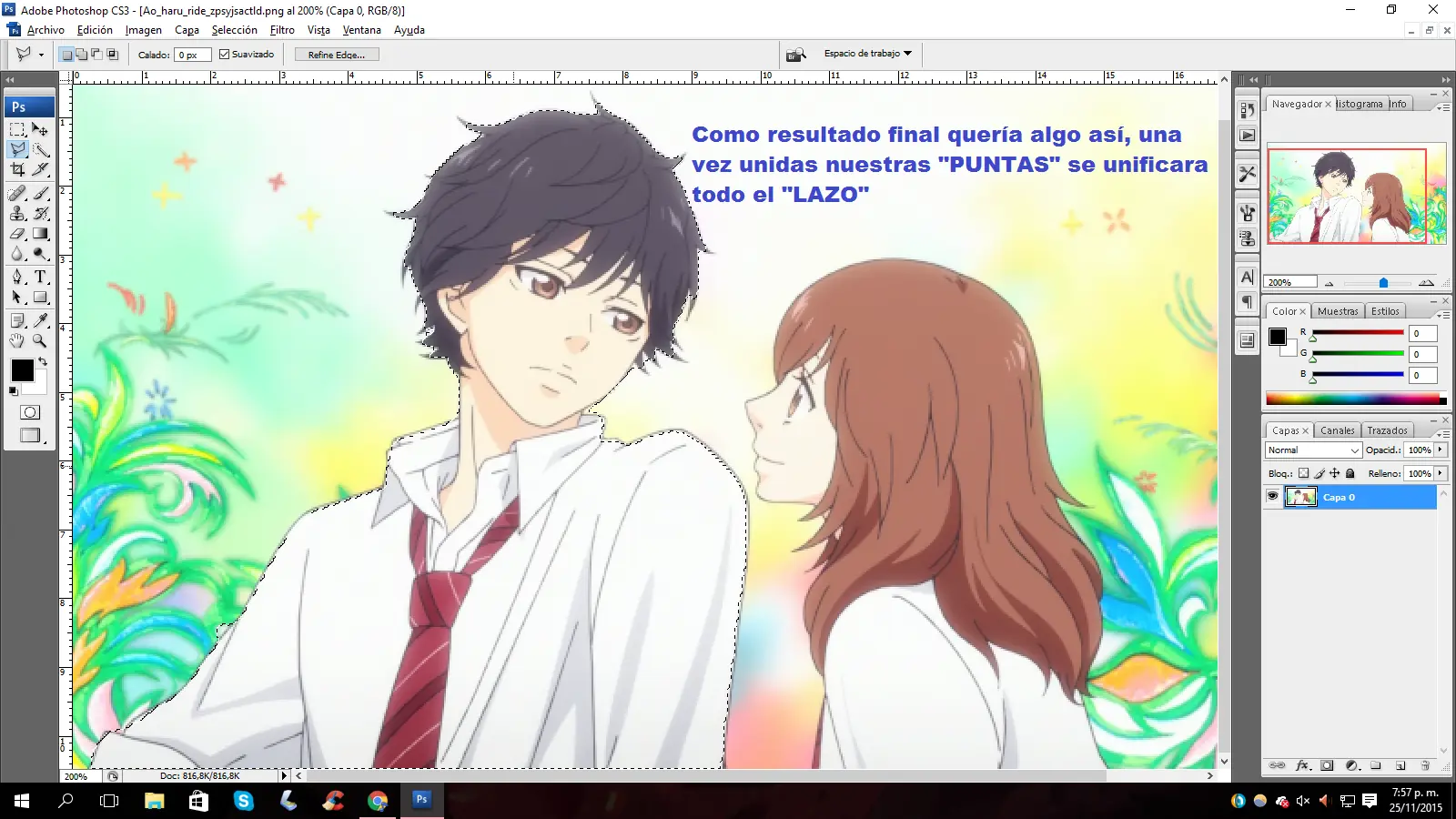Open the Espacio de trabajo dropdown
The image size is (1456, 819).
868,54
